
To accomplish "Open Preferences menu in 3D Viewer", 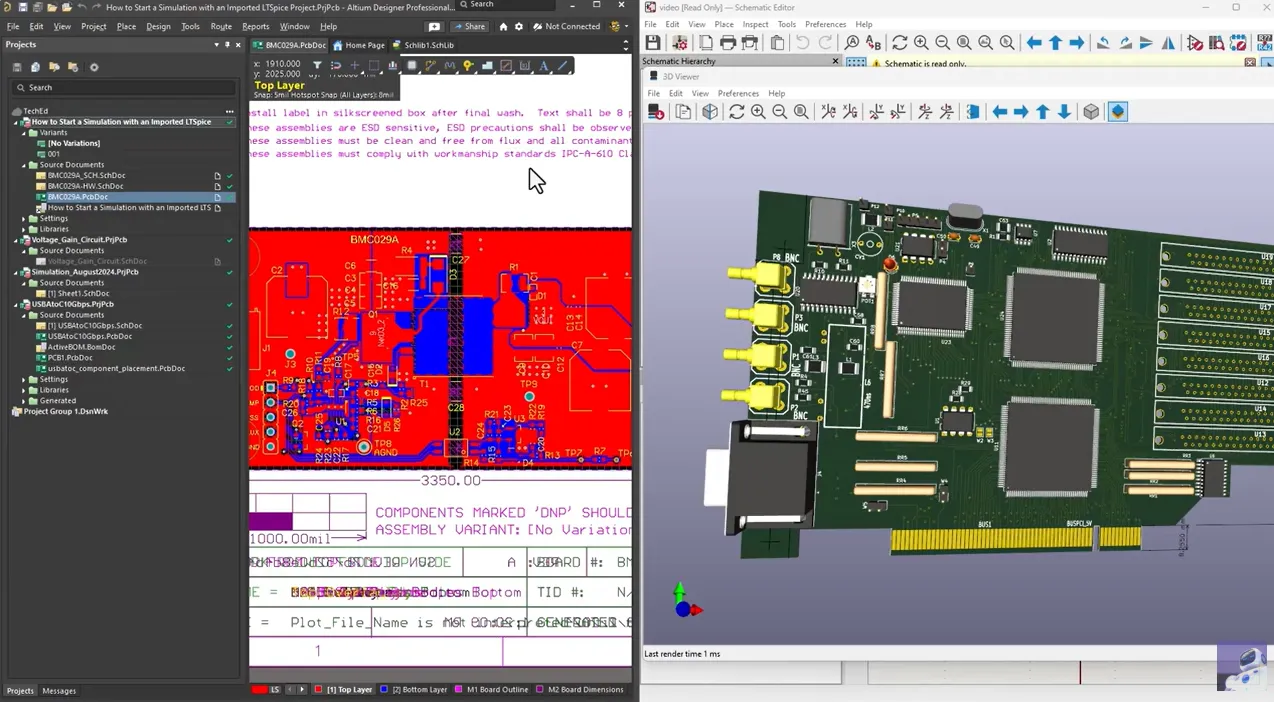I will click(738, 93).
